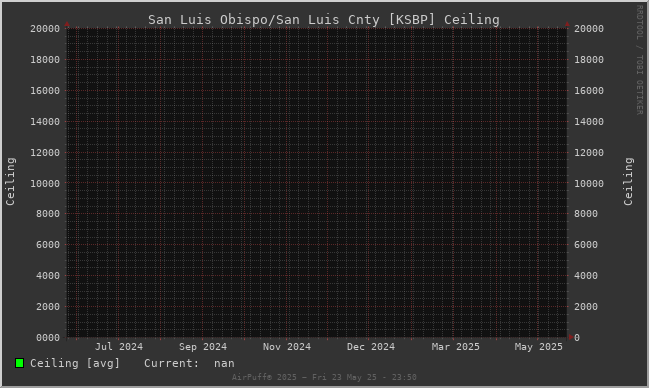Click the green Ceiling legend swatch
This screenshot has width=649, height=388.
19,363
